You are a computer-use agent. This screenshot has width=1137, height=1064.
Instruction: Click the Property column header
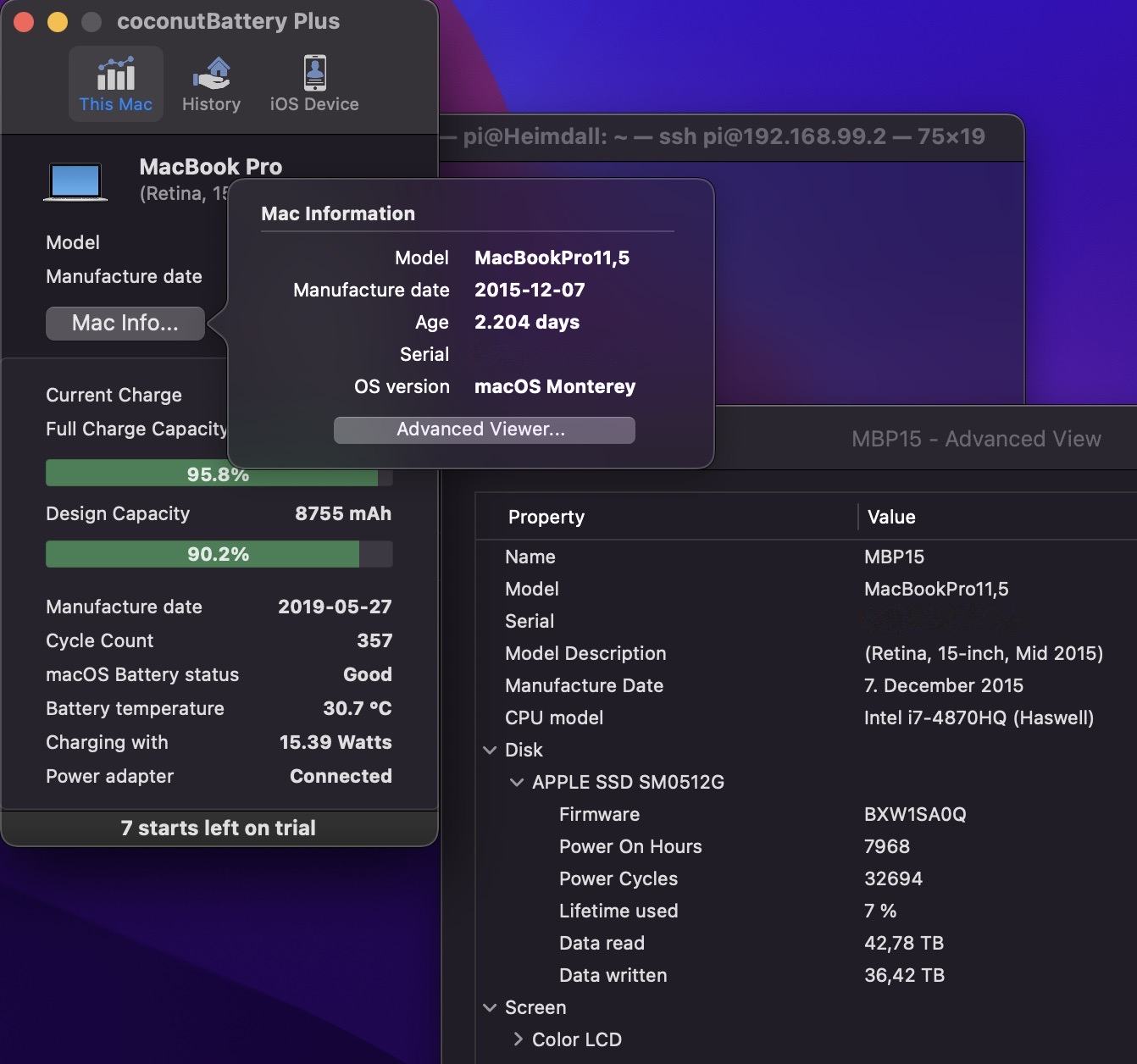[x=667, y=517]
